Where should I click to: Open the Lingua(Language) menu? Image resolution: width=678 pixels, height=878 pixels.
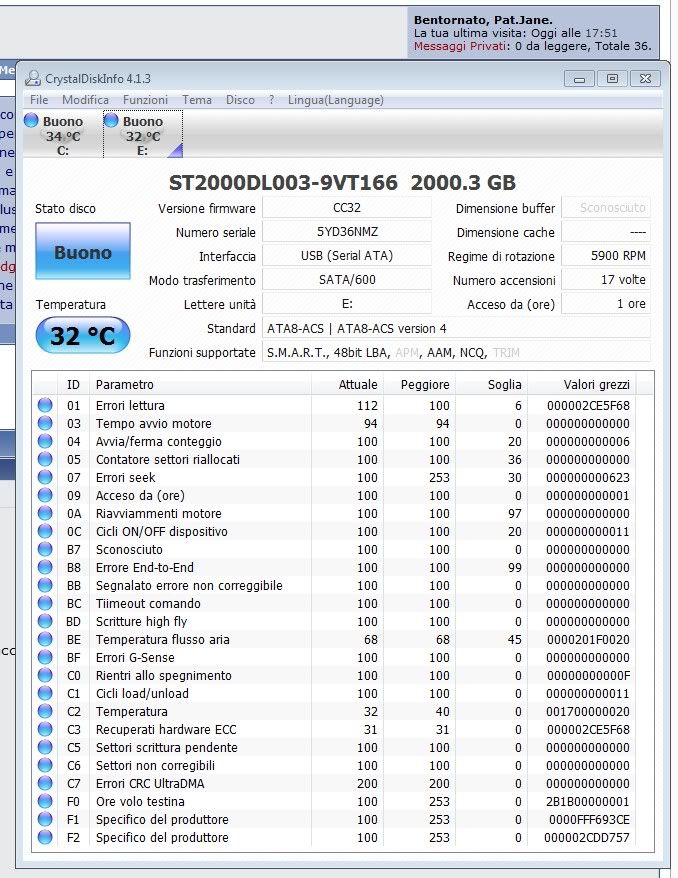pos(335,100)
